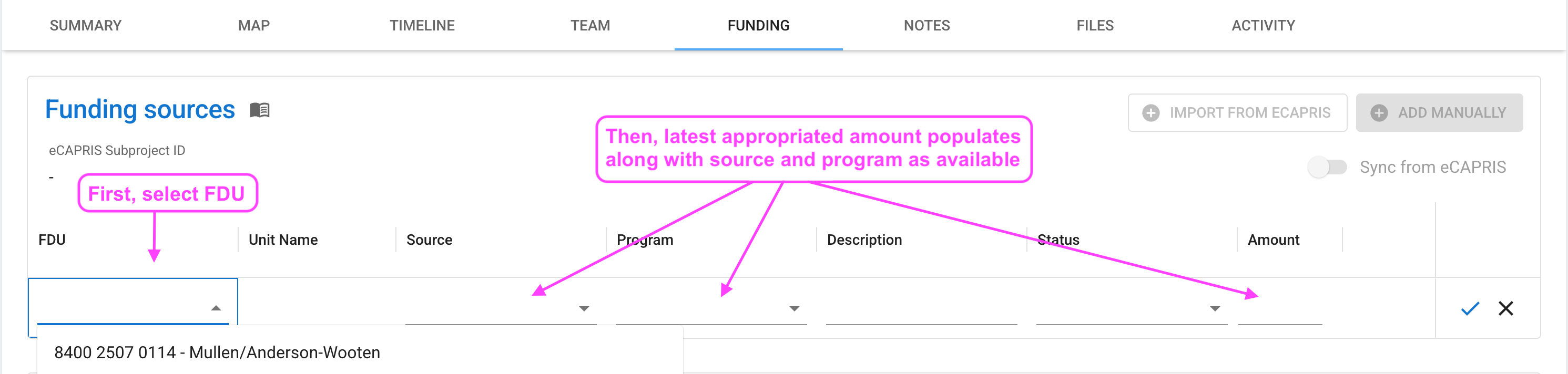Go to the Team tab
The width and height of the screenshot is (1568, 374).
[590, 26]
